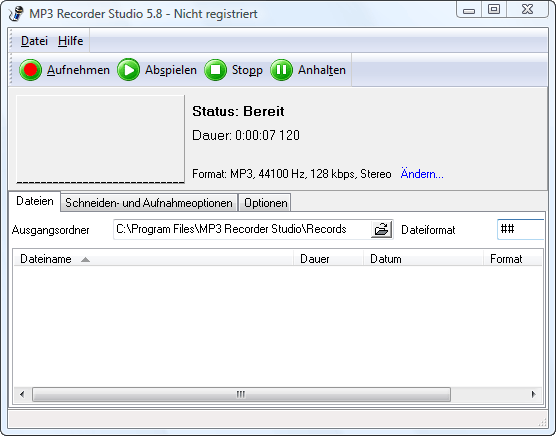Close the MP3 Recorder Studio window
The image size is (556, 436).
click(527, 10)
